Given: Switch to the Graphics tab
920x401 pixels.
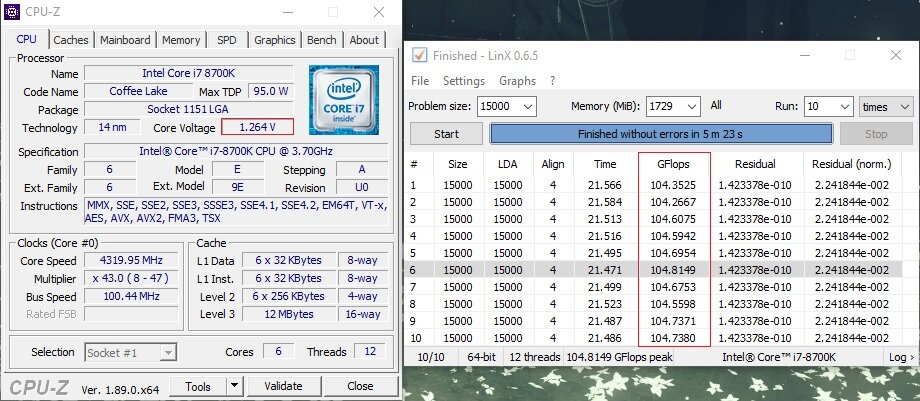Looking at the screenshot, I should (x=275, y=40).
